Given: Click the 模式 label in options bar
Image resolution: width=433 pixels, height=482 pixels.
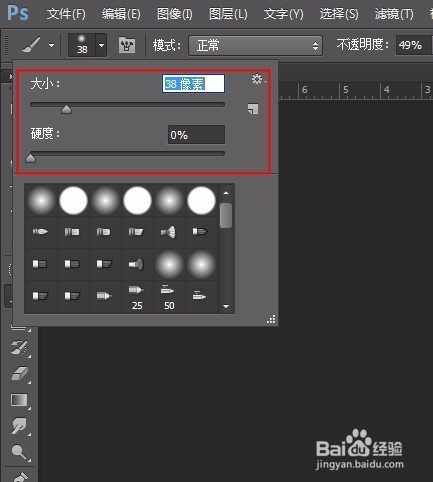Looking at the screenshot, I should click(x=167, y=45).
